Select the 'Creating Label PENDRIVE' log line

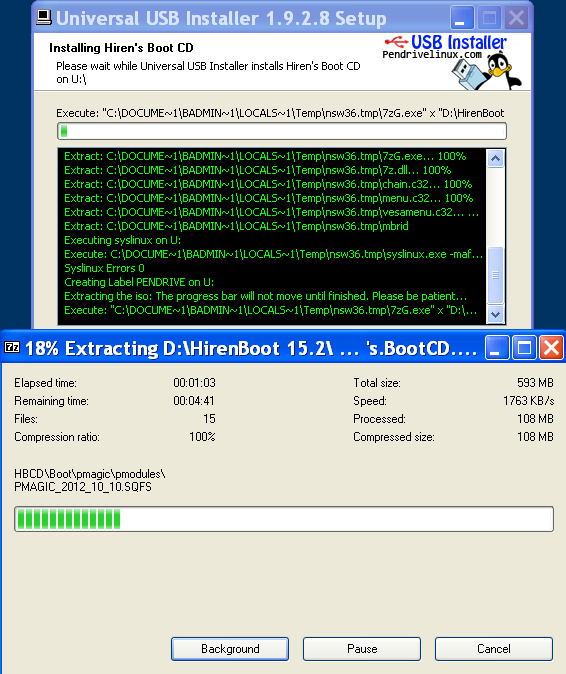139,282
